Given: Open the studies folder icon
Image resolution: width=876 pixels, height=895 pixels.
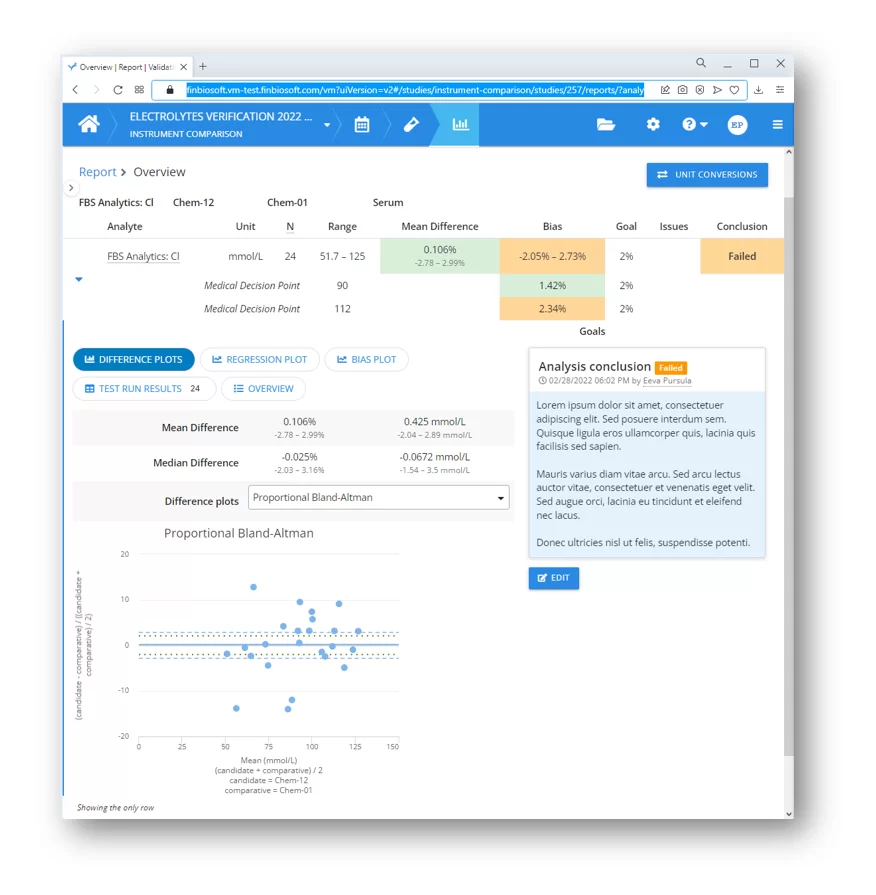Looking at the screenshot, I should (x=606, y=125).
